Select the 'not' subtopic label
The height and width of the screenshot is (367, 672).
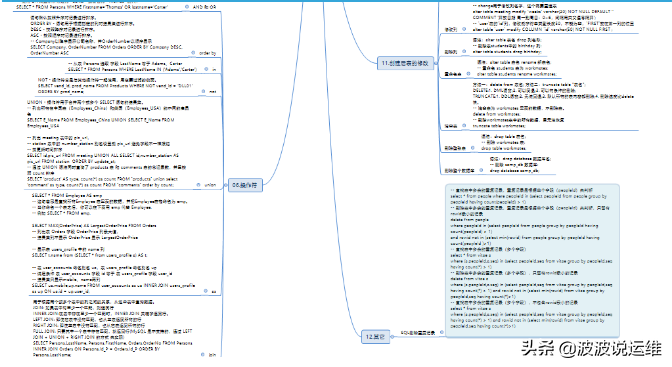click(213, 91)
